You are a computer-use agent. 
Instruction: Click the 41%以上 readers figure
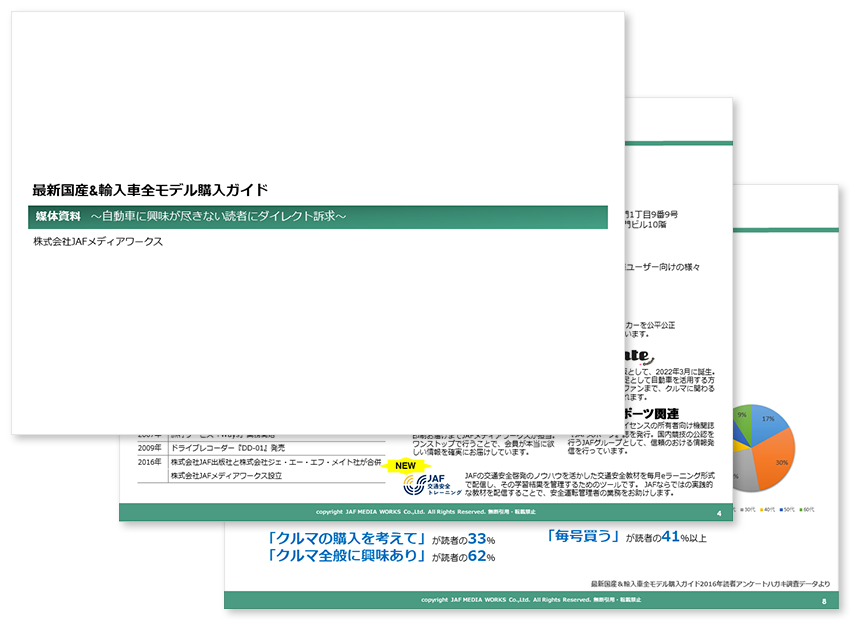(684, 537)
